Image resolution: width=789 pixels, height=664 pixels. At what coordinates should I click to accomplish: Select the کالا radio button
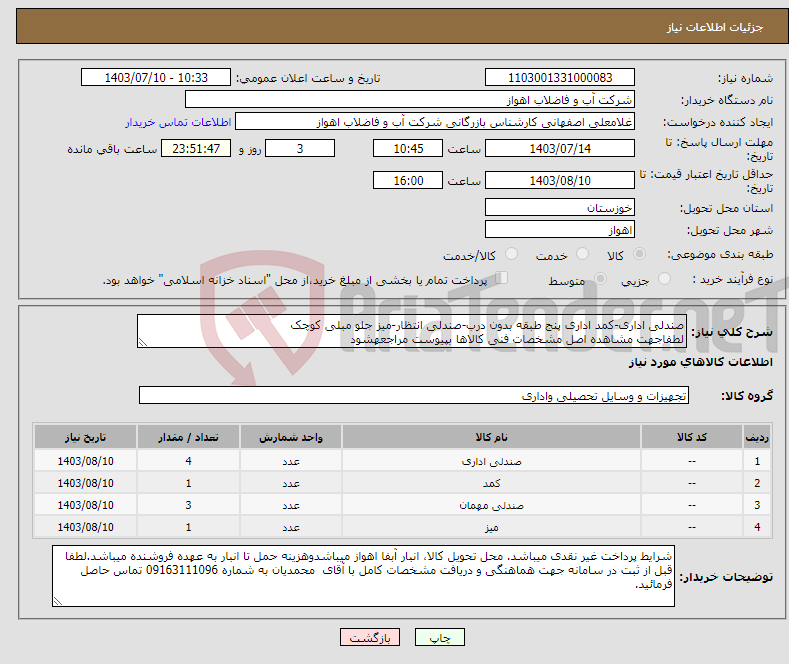(x=639, y=254)
